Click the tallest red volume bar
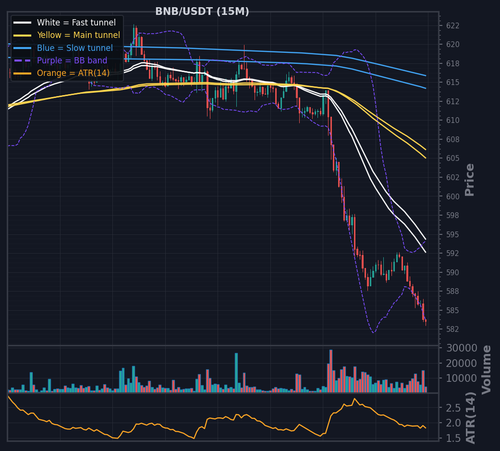 point(331,371)
